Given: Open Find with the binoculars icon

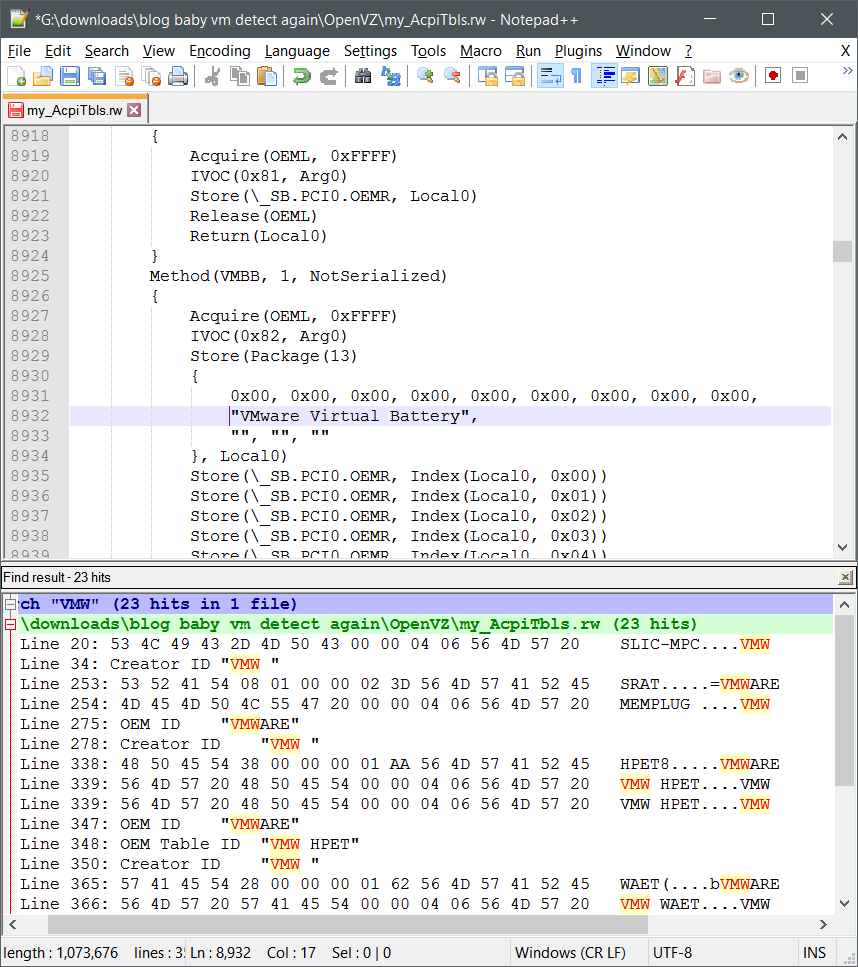Looking at the screenshot, I should tap(363, 76).
